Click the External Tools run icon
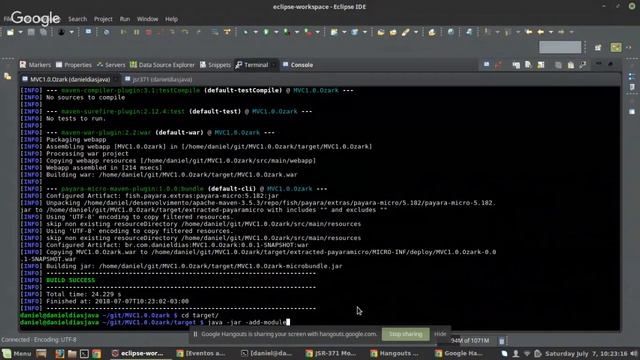This screenshot has width=640, height=360. click(x=309, y=32)
